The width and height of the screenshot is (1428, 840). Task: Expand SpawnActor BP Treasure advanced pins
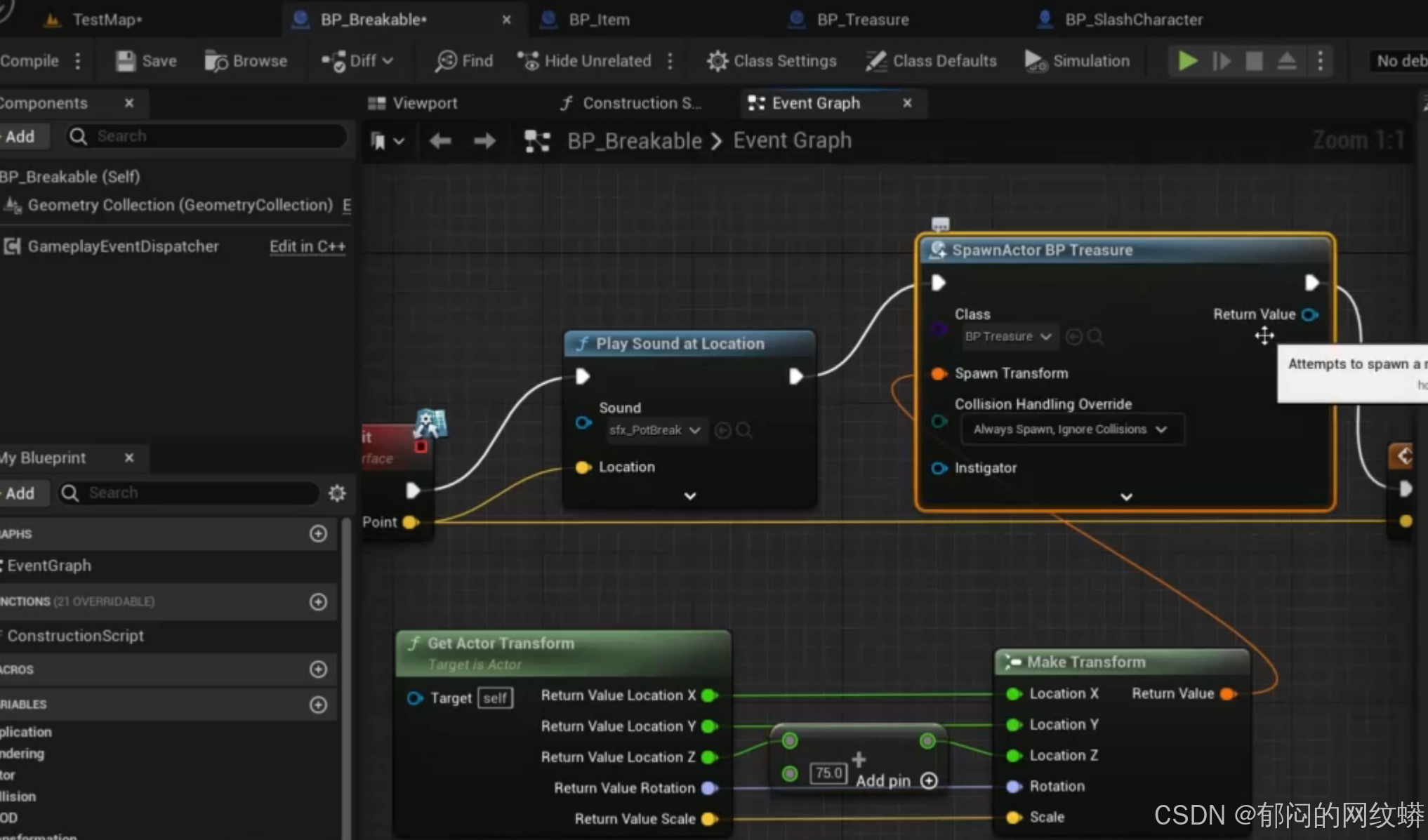pyautogui.click(x=1126, y=497)
